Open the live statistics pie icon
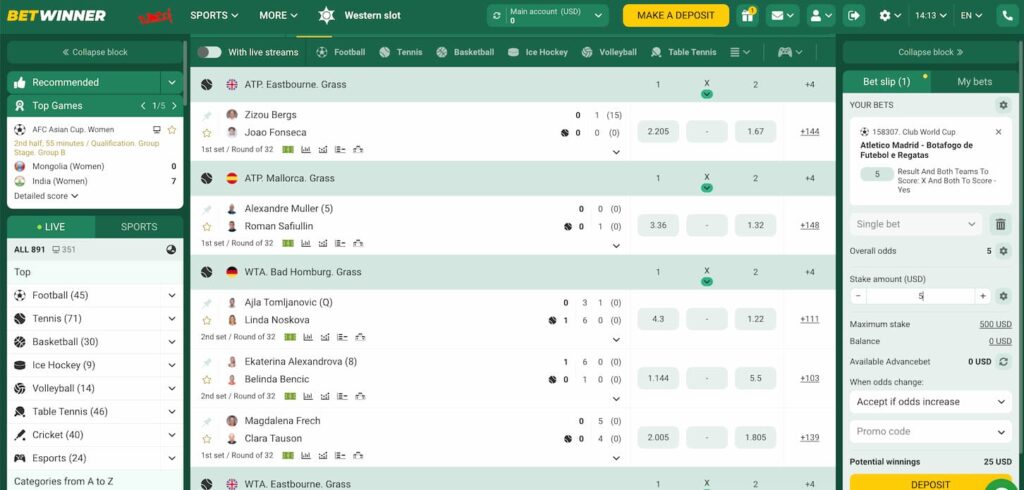 coord(171,249)
